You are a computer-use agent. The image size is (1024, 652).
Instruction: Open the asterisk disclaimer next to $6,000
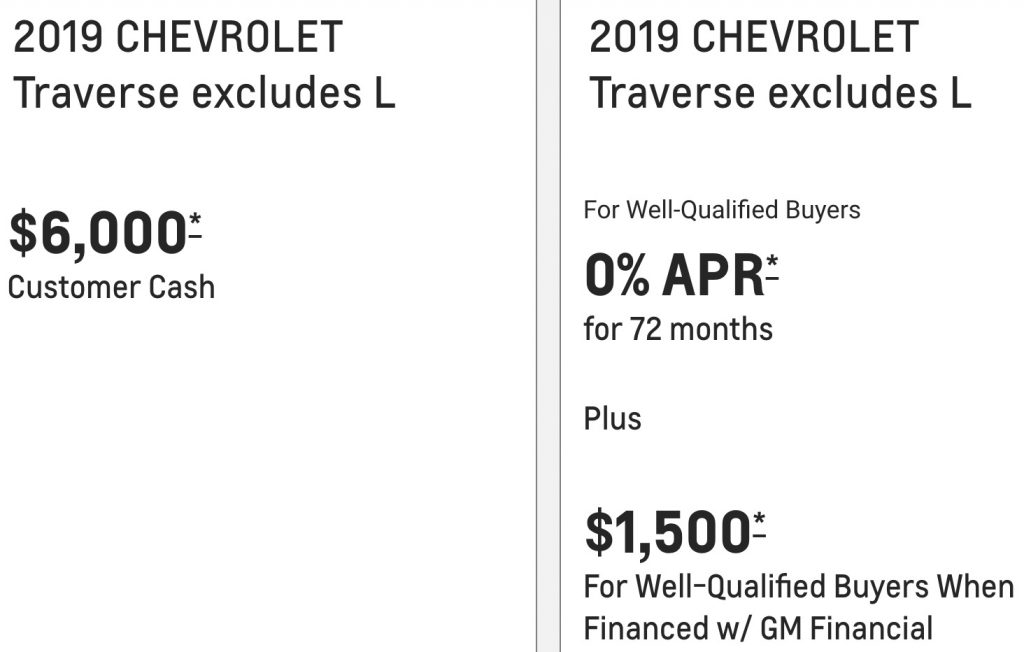pyautogui.click(x=195, y=226)
